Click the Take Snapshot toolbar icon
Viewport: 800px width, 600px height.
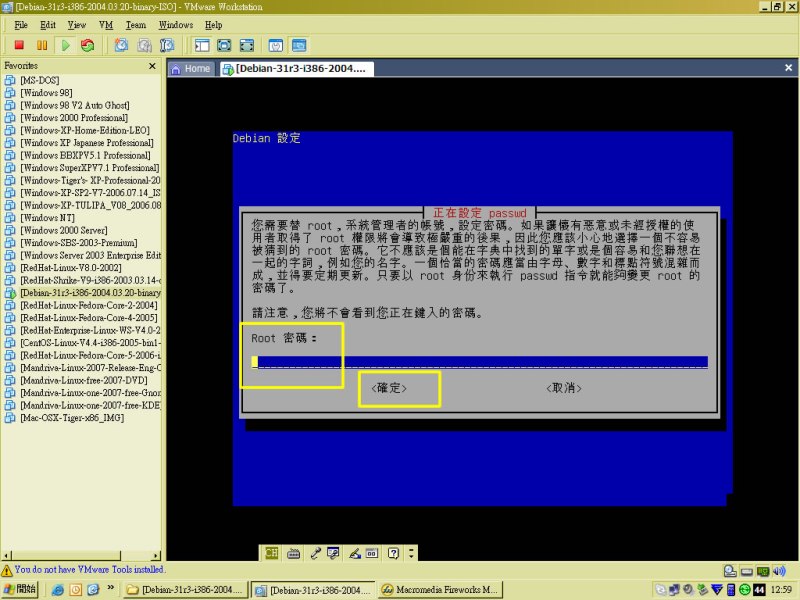121,45
